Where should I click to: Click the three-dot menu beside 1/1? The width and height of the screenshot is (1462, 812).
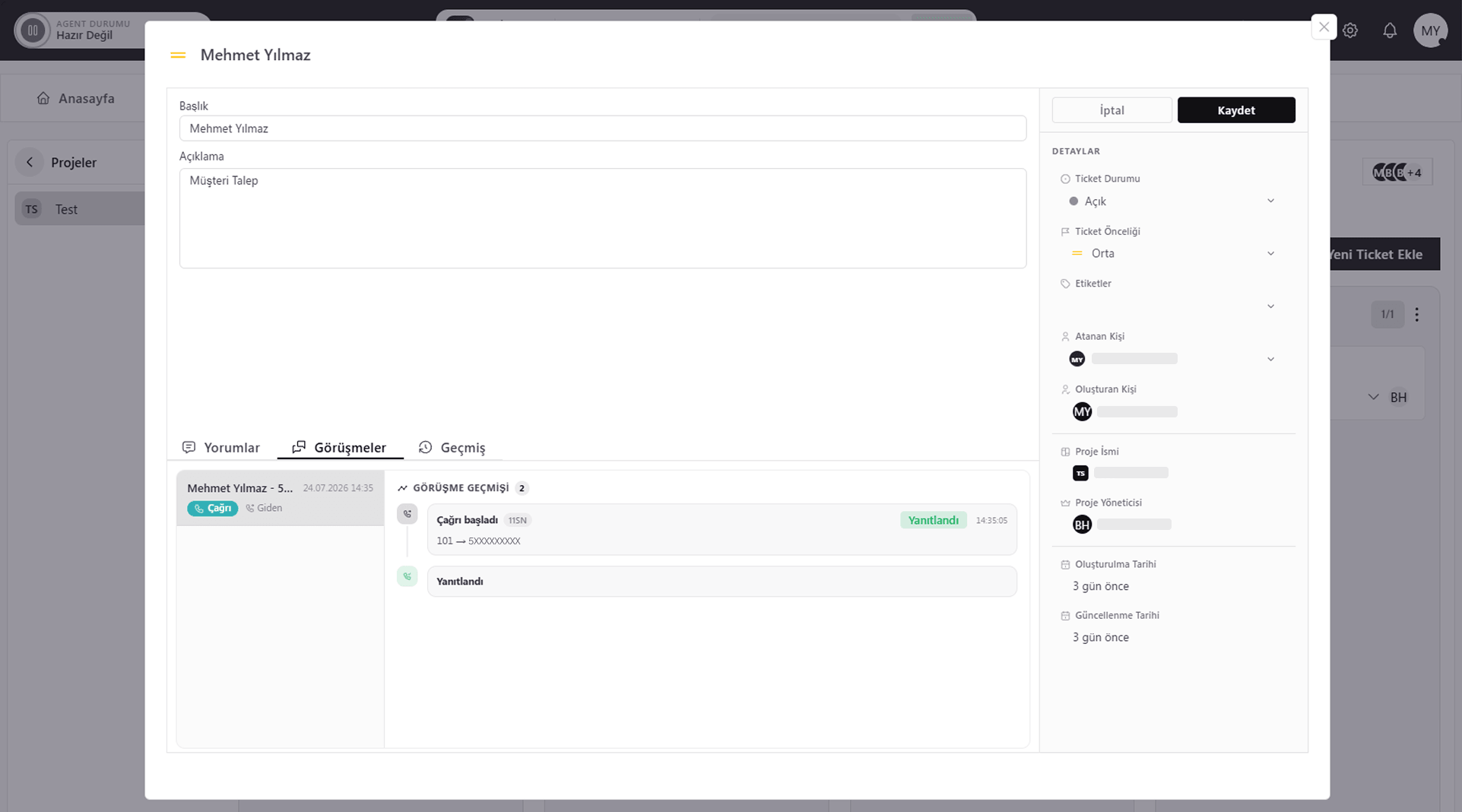[x=1416, y=315]
